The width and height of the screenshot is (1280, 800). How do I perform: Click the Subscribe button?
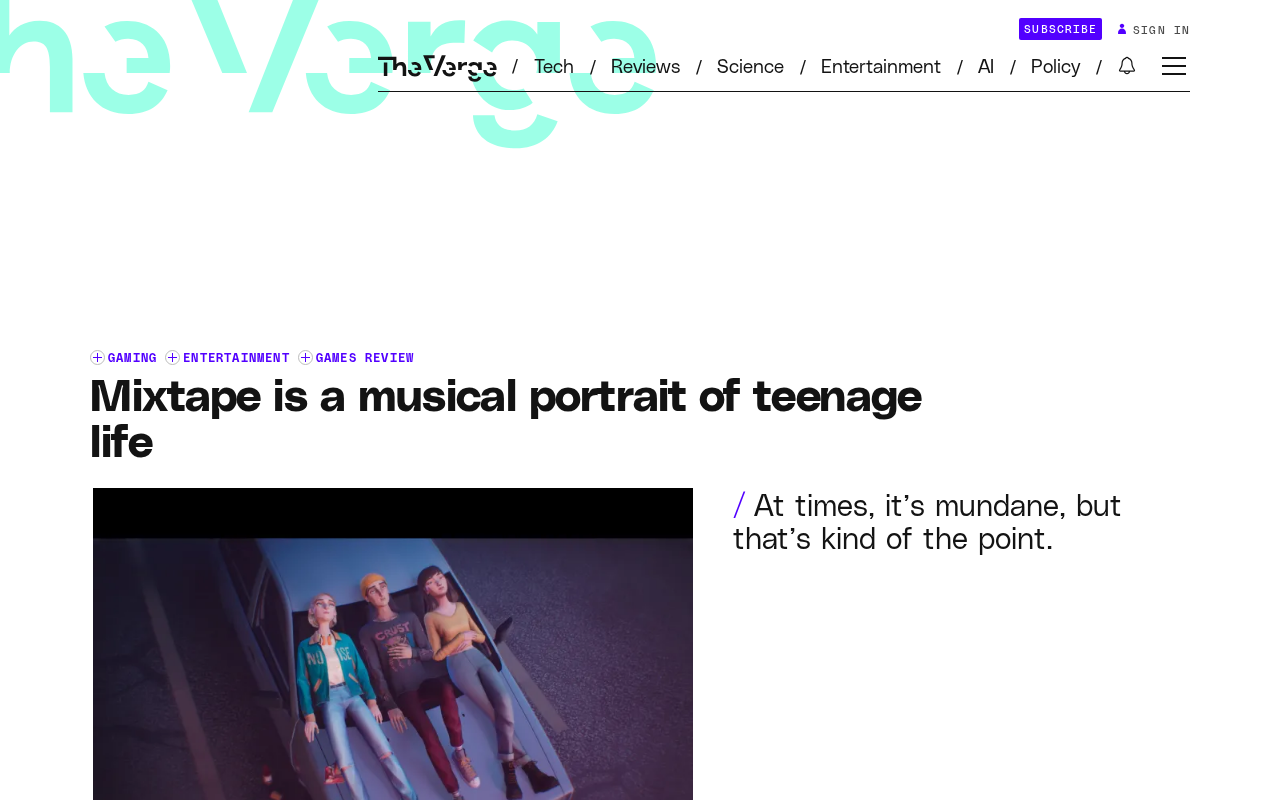1060,29
